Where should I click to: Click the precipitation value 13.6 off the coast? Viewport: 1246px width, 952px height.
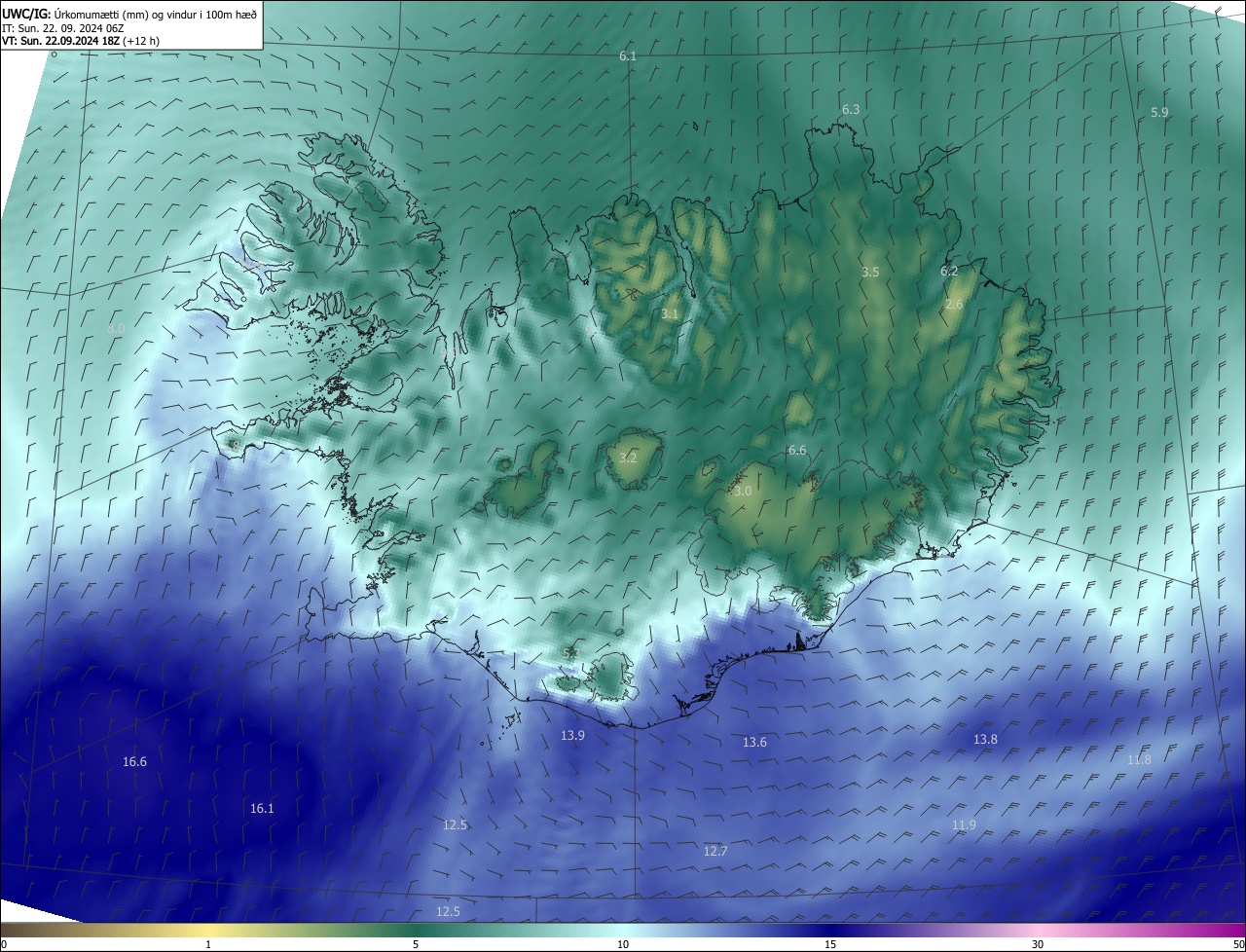tap(754, 743)
